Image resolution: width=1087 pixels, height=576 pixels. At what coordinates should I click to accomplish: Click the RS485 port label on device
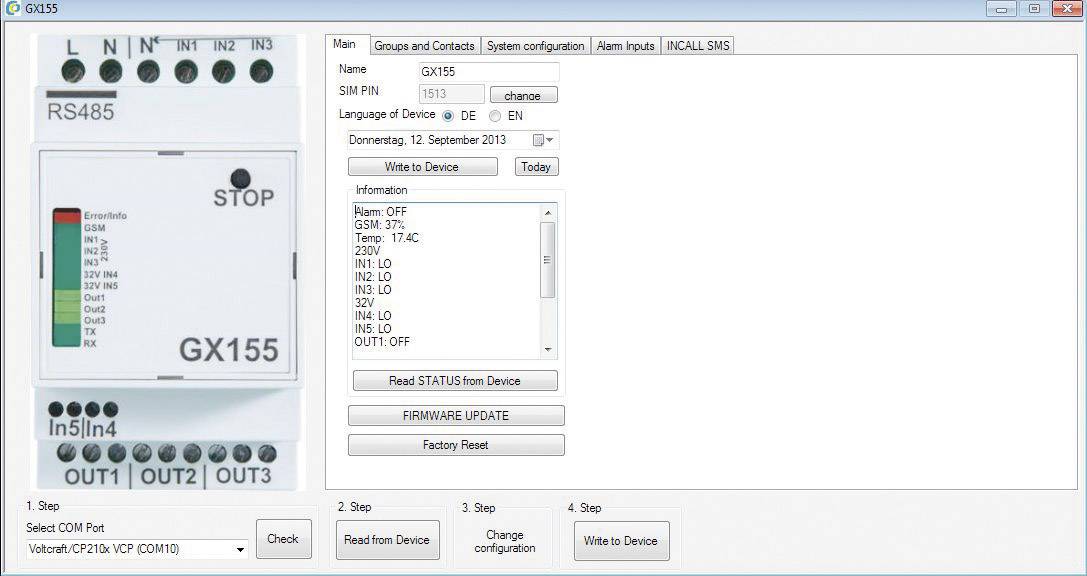[x=80, y=112]
